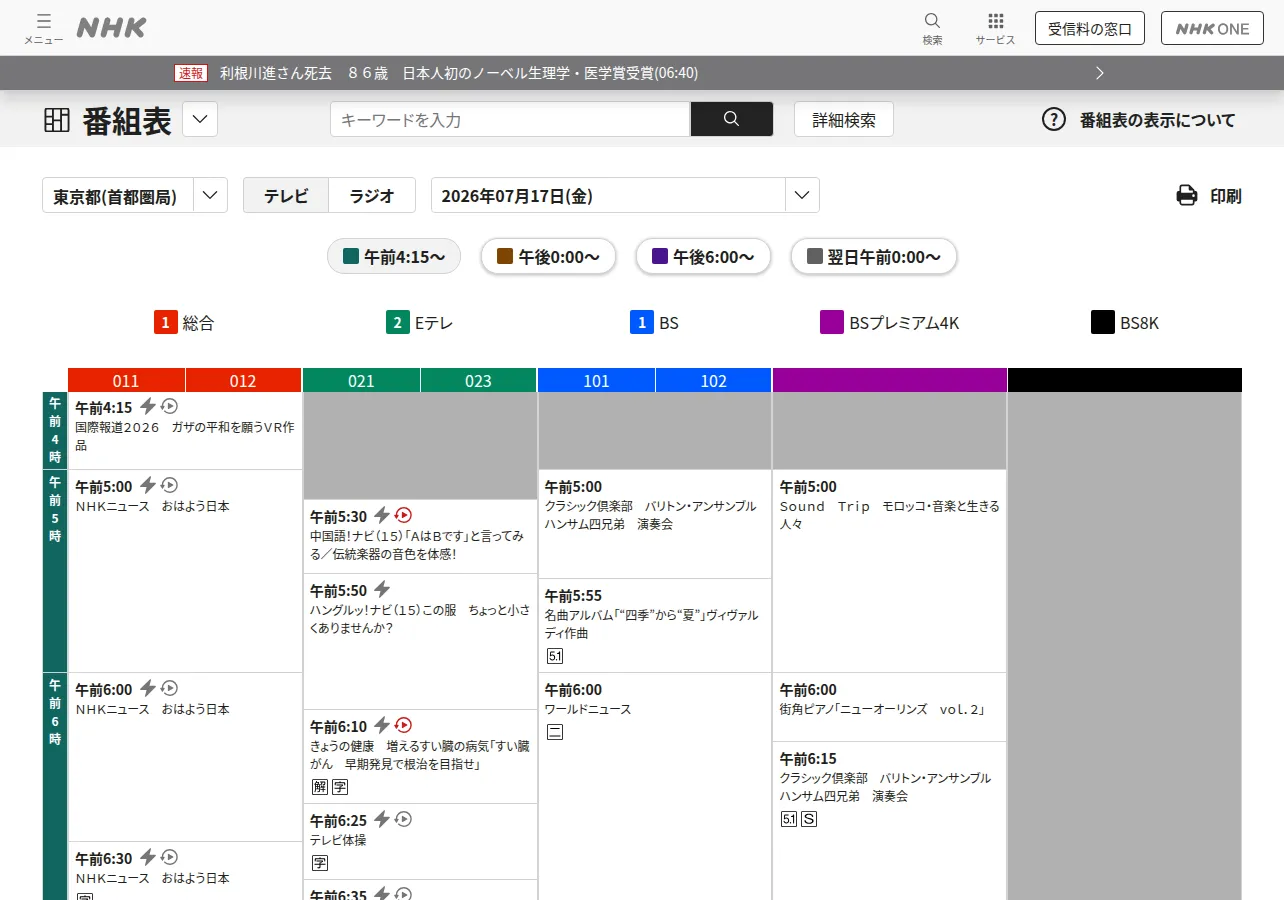Viewport: 1284px width, 900px height.
Task: Click lightning icon on 午前5:50 program
Action: [x=382, y=589]
